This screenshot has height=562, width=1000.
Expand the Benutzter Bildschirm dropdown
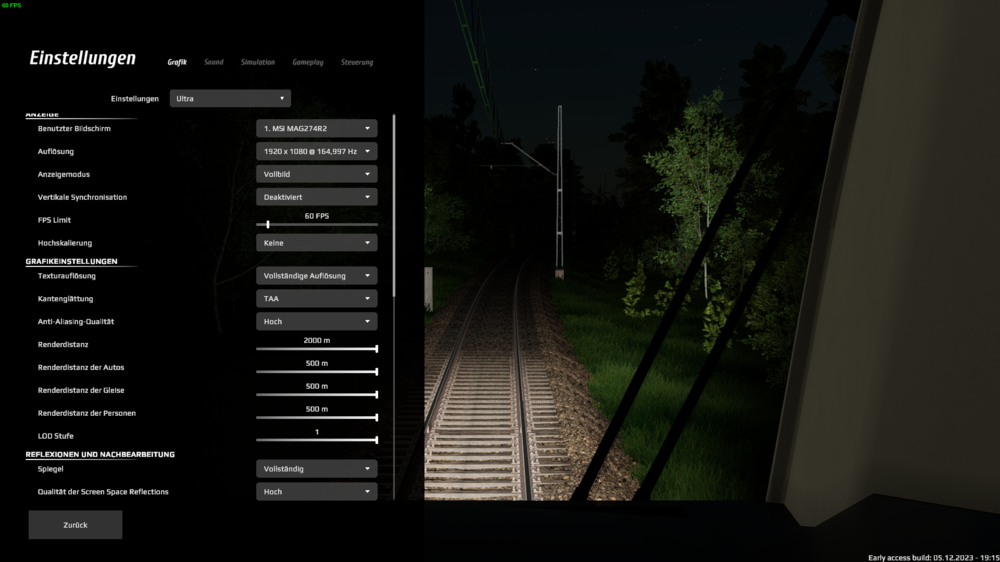pos(316,128)
